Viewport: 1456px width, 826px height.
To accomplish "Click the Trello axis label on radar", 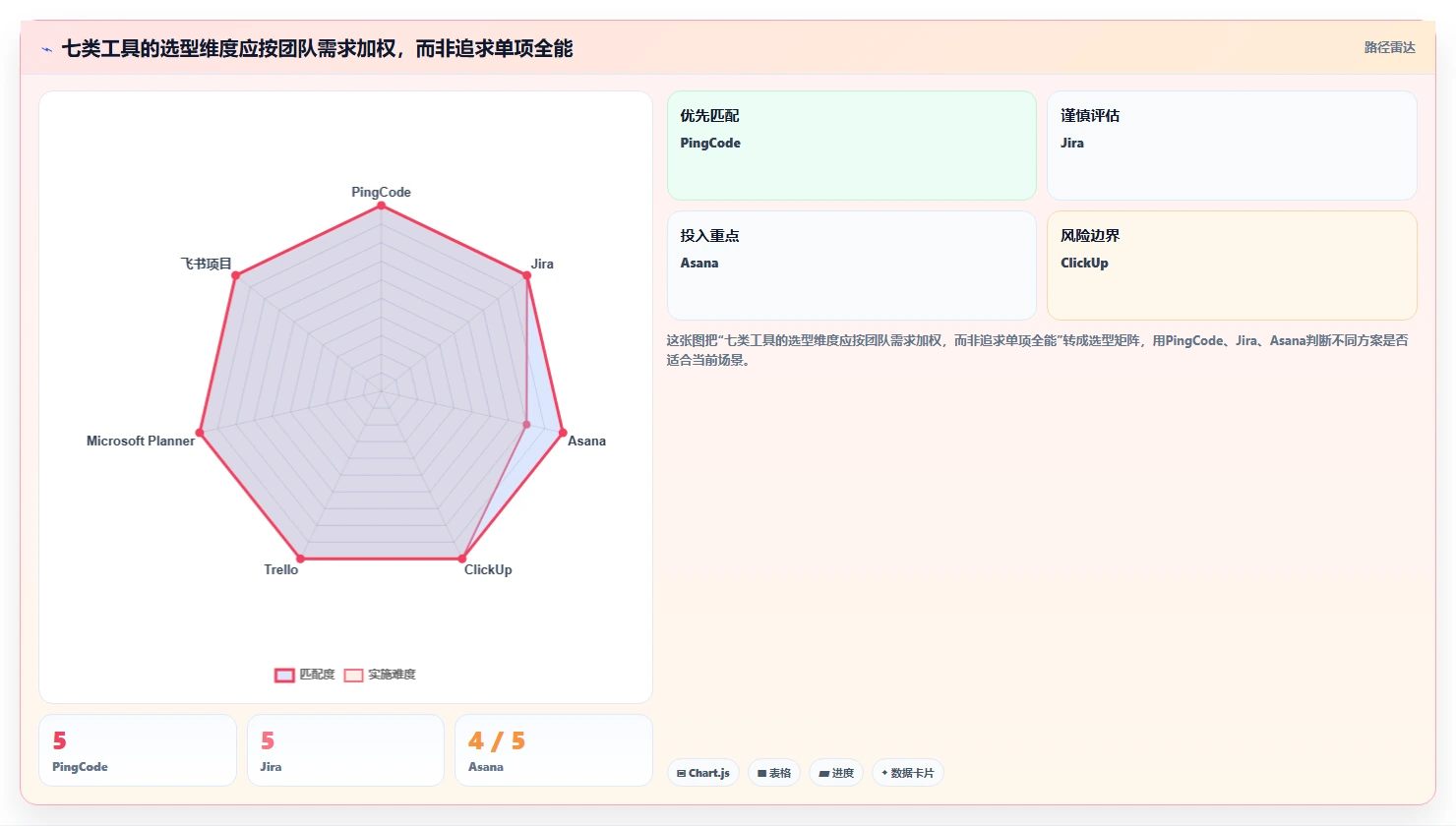I will click(281, 569).
